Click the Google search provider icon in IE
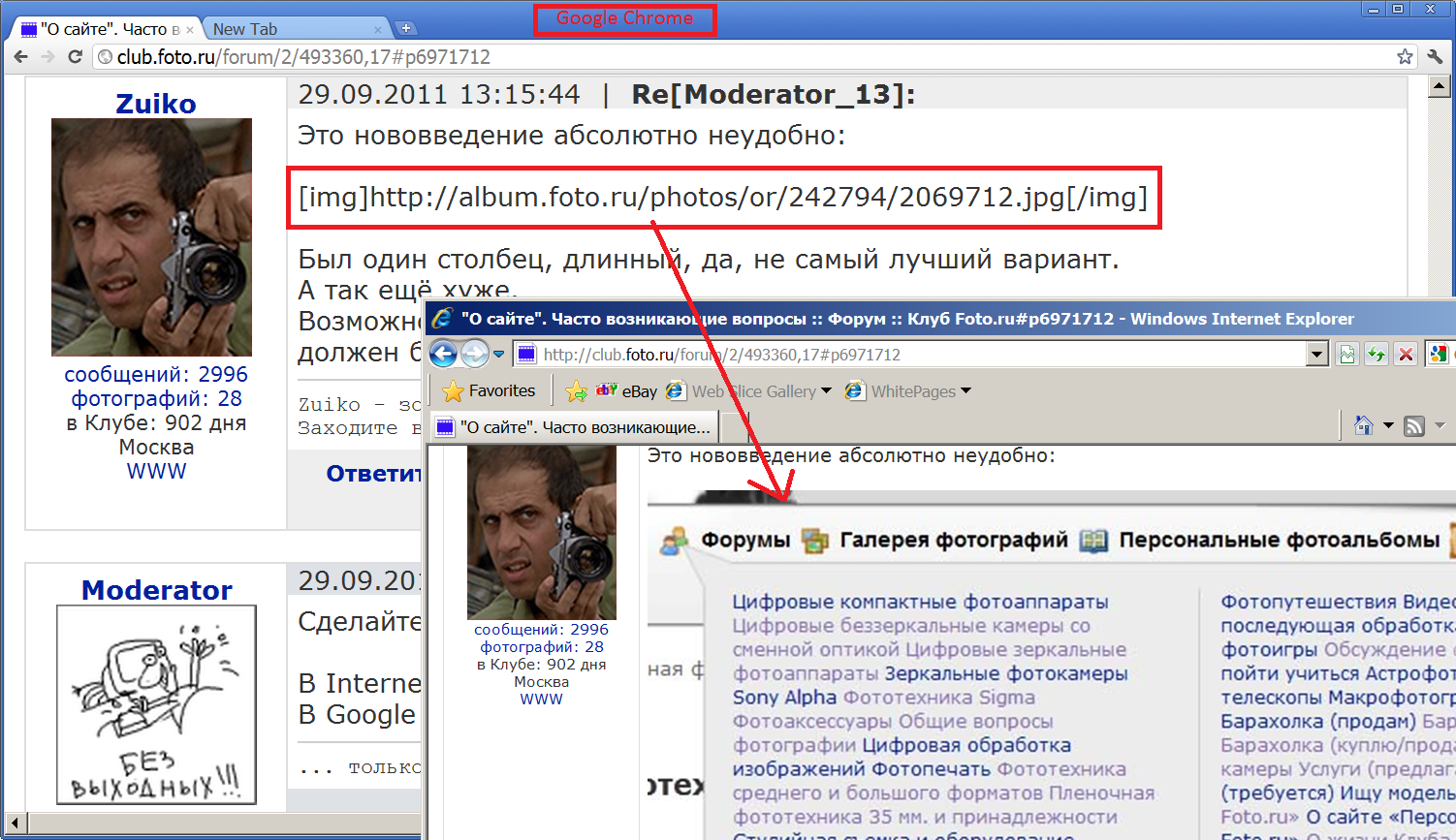 (1439, 355)
